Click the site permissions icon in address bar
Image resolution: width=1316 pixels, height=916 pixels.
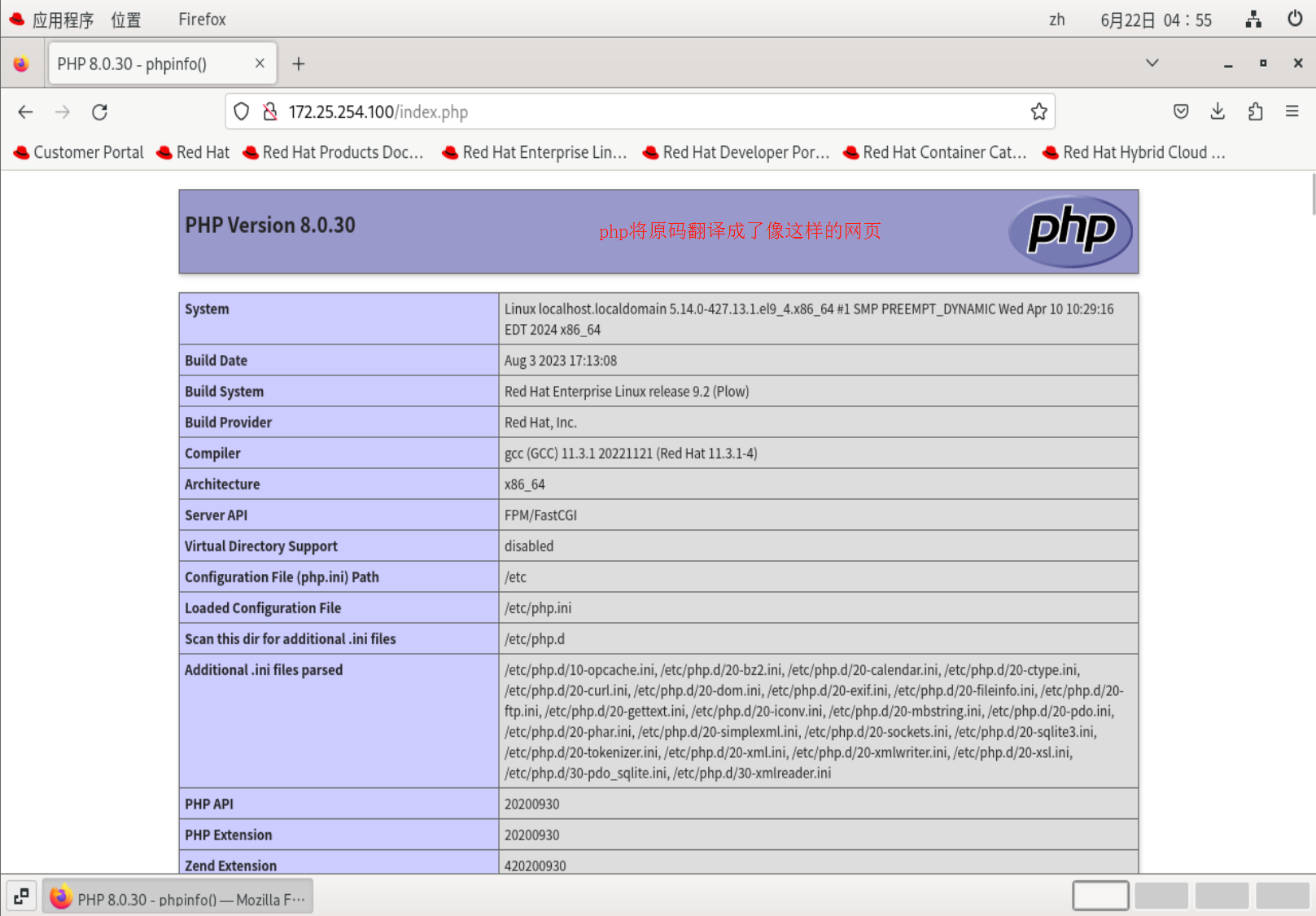pos(270,112)
